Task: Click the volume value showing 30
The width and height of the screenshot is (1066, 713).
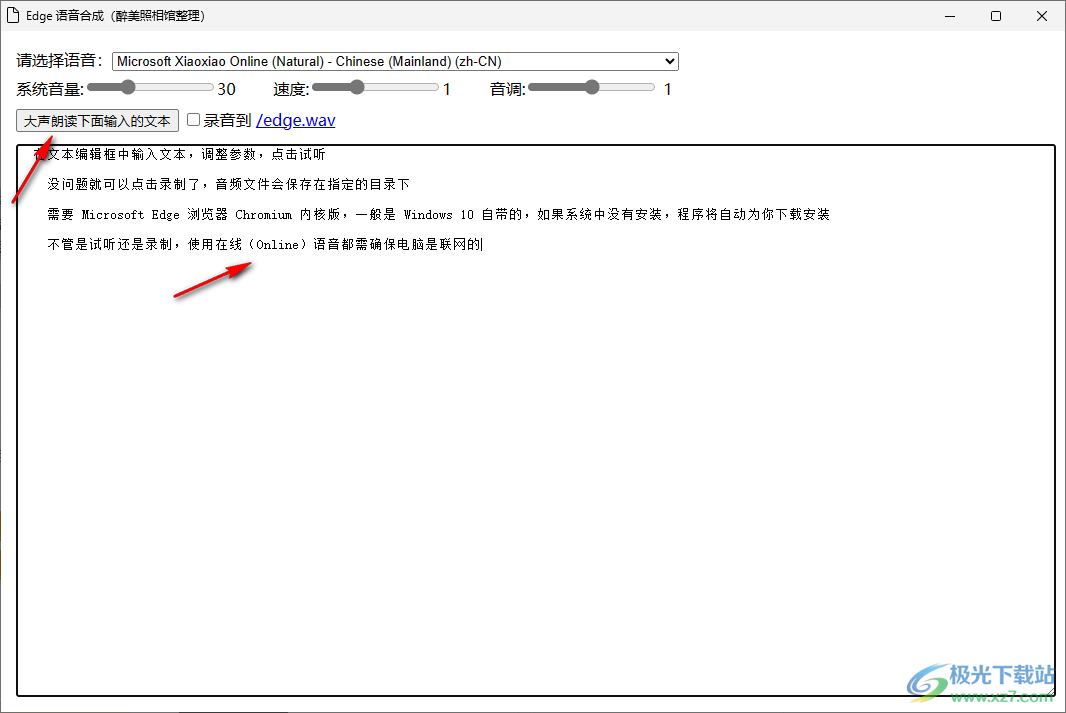Action: pos(226,89)
